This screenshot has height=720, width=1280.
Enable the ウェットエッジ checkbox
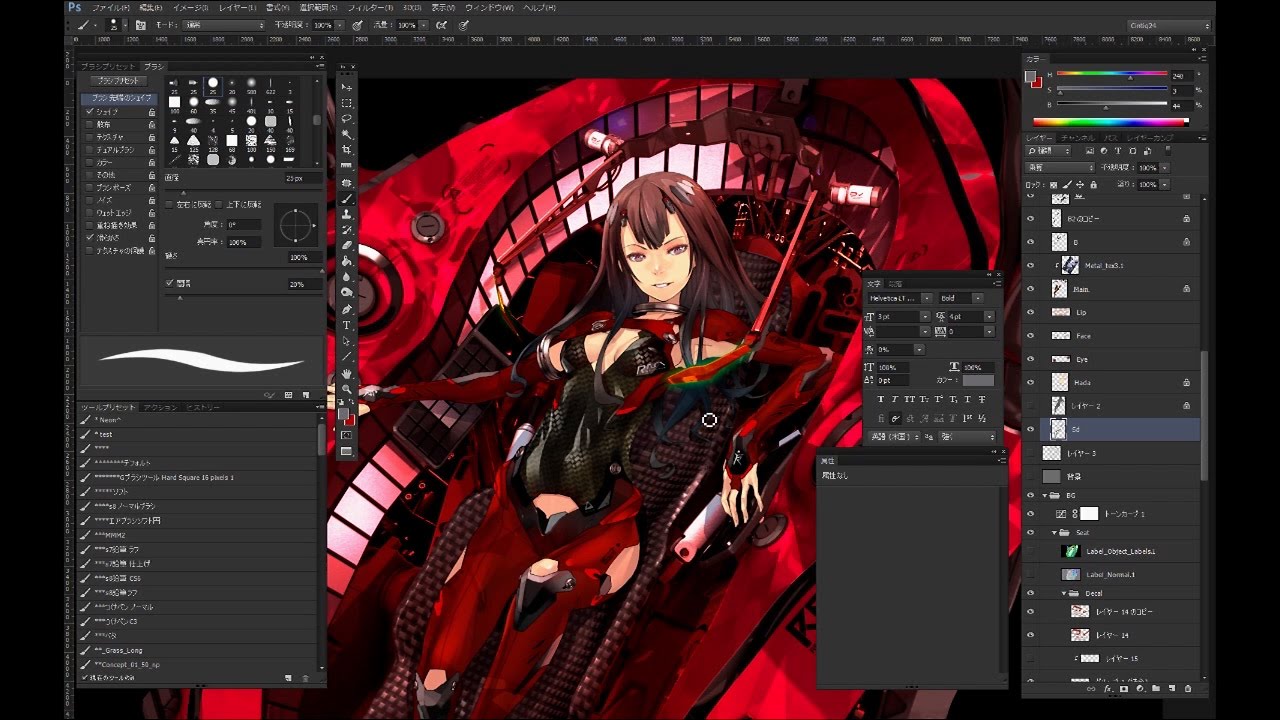pyautogui.click(x=90, y=213)
